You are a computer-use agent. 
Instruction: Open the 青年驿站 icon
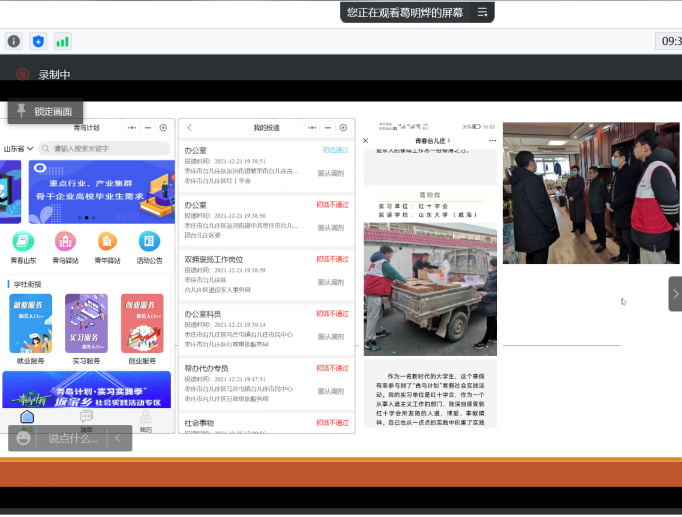(107, 242)
